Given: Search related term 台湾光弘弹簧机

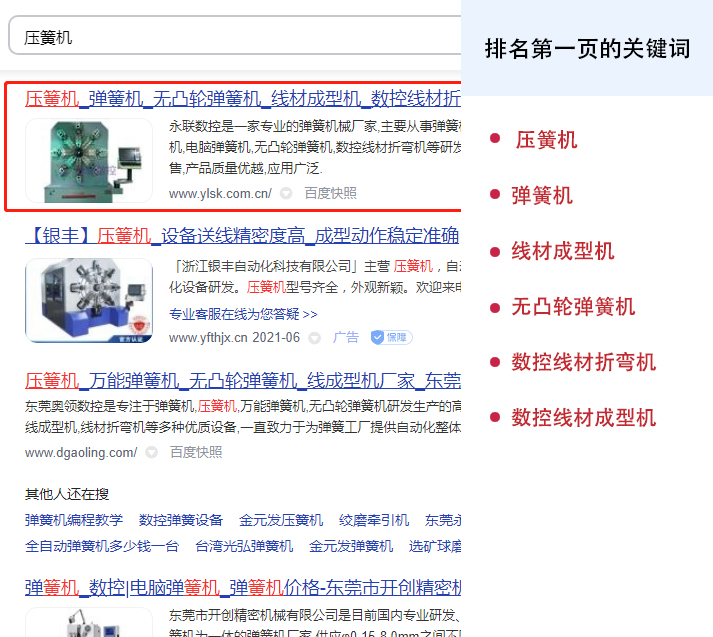Looking at the screenshot, I should pyautogui.click(x=244, y=546).
